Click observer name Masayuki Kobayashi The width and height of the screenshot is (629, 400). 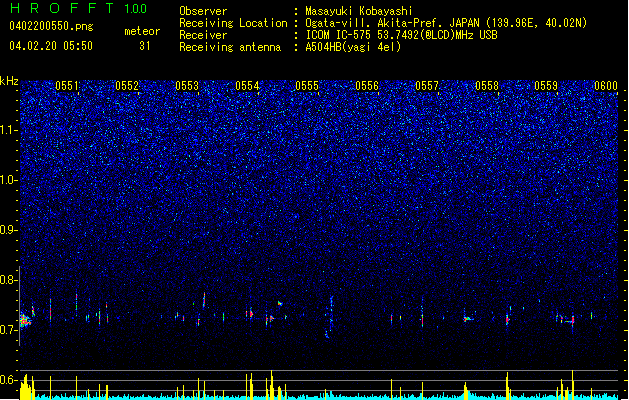pos(359,11)
